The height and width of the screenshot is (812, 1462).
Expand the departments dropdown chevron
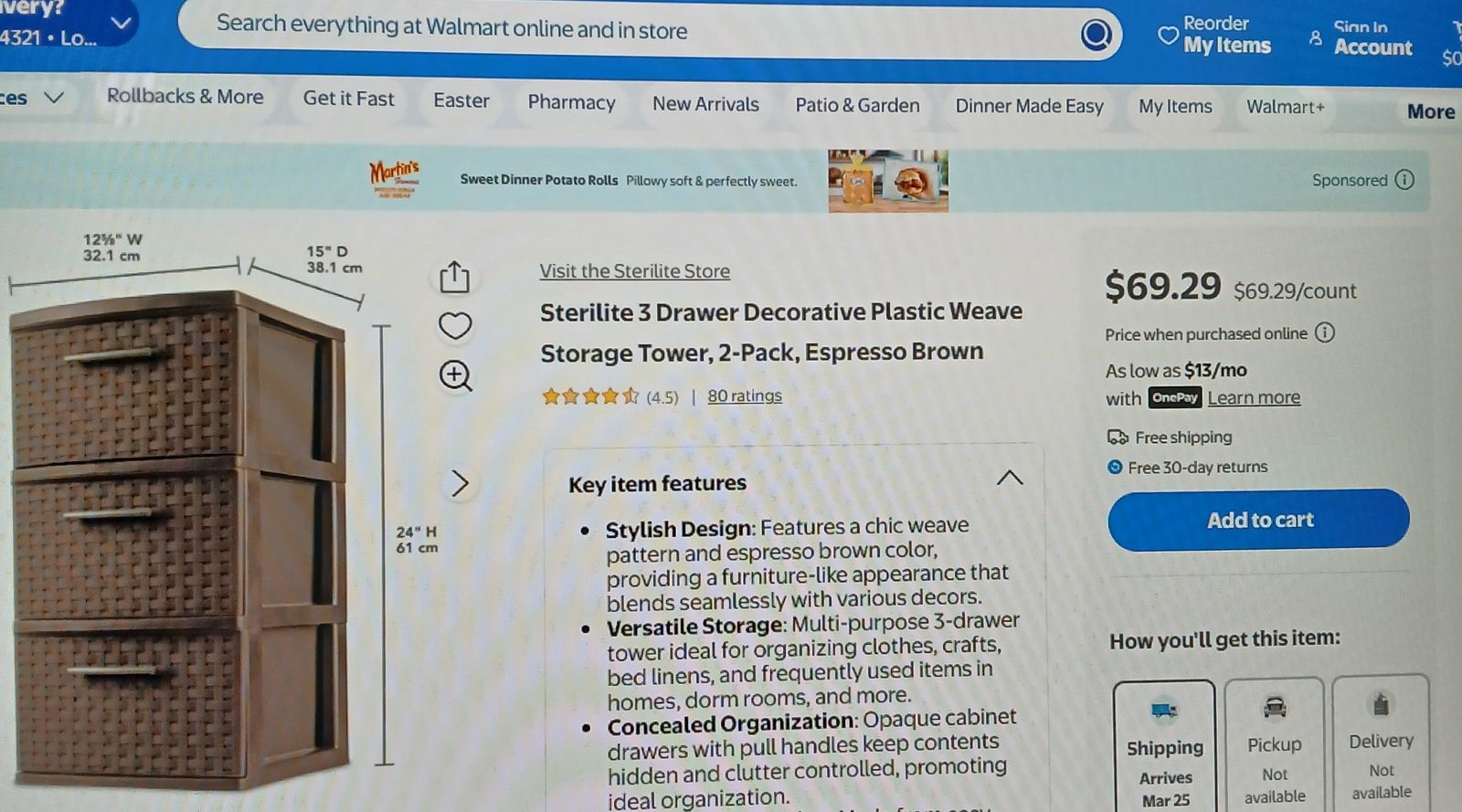(x=54, y=97)
